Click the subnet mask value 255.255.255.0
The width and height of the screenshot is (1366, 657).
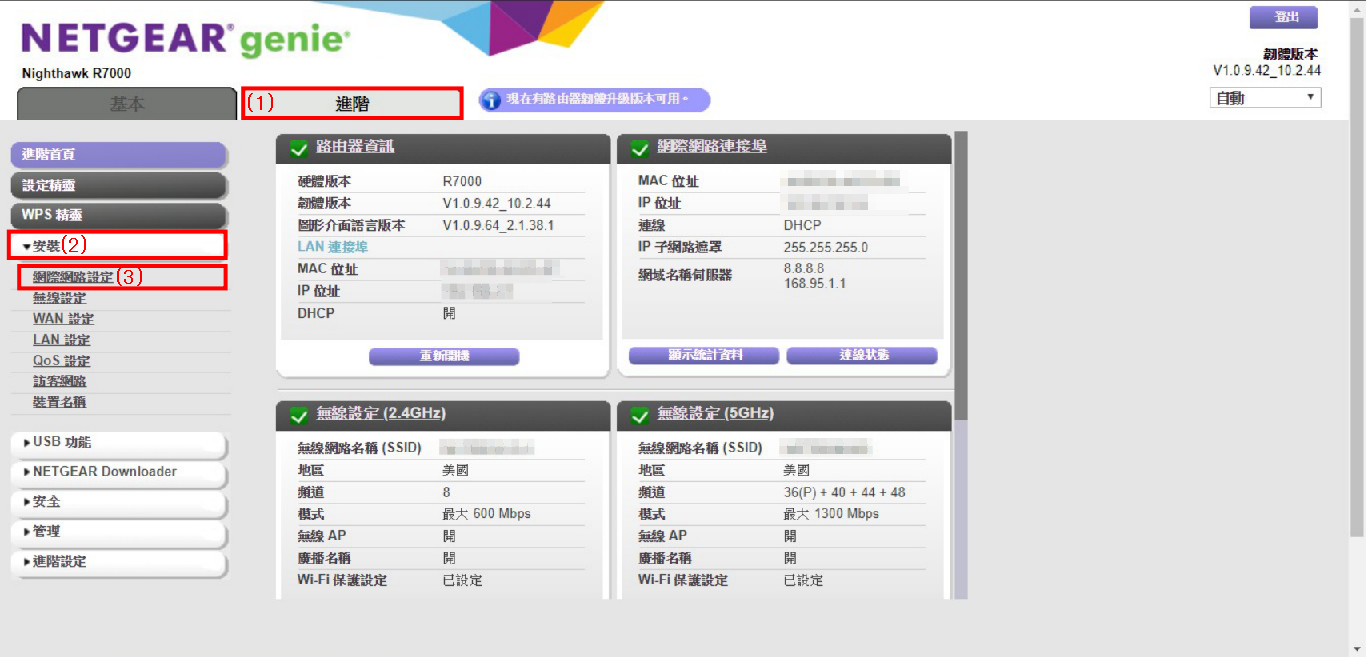(x=826, y=247)
